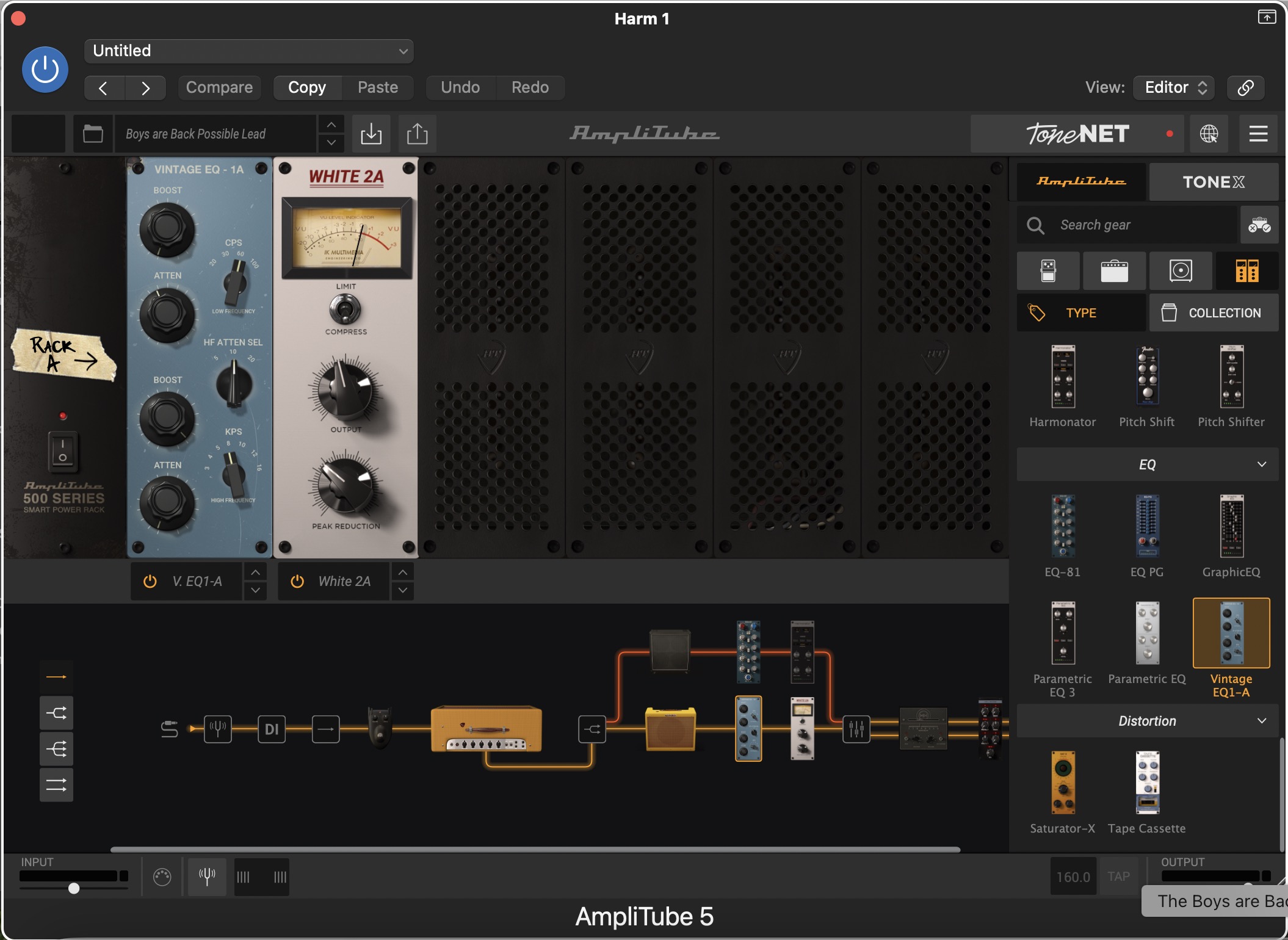Select the single serial routing icon
Image resolution: width=1288 pixels, height=940 pixels.
point(56,677)
